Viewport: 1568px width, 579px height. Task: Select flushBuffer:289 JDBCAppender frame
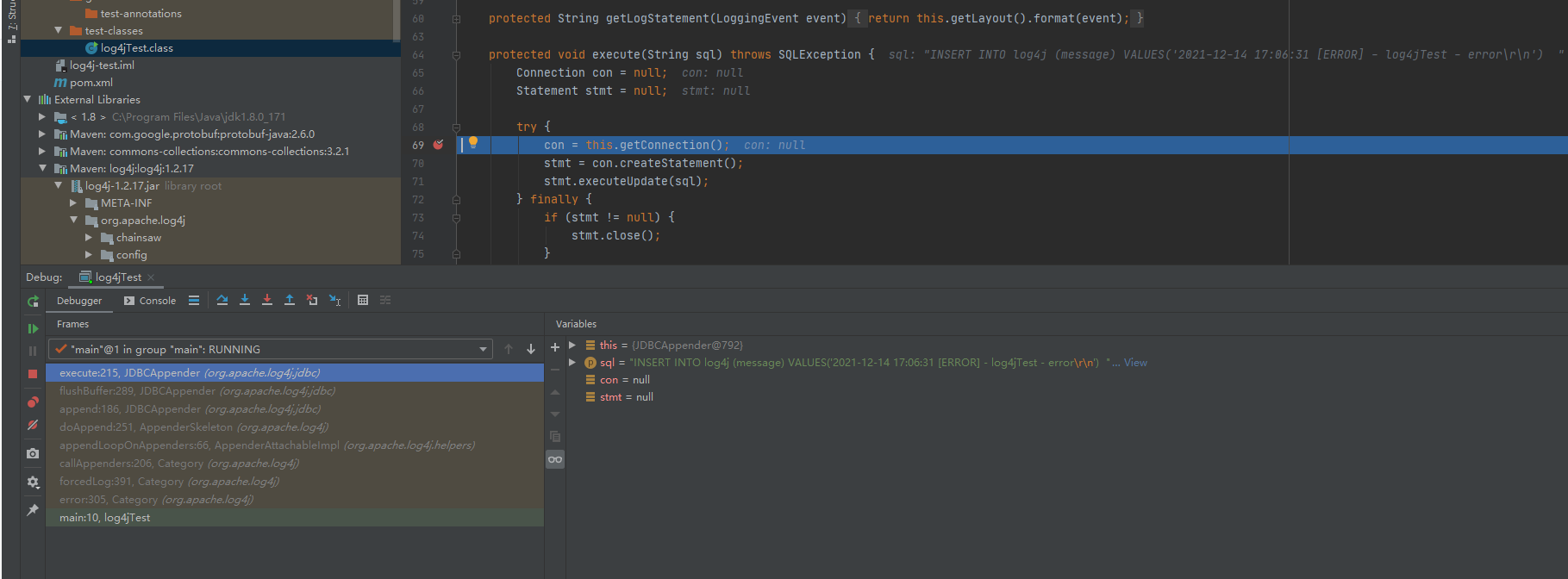click(x=295, y=391)
